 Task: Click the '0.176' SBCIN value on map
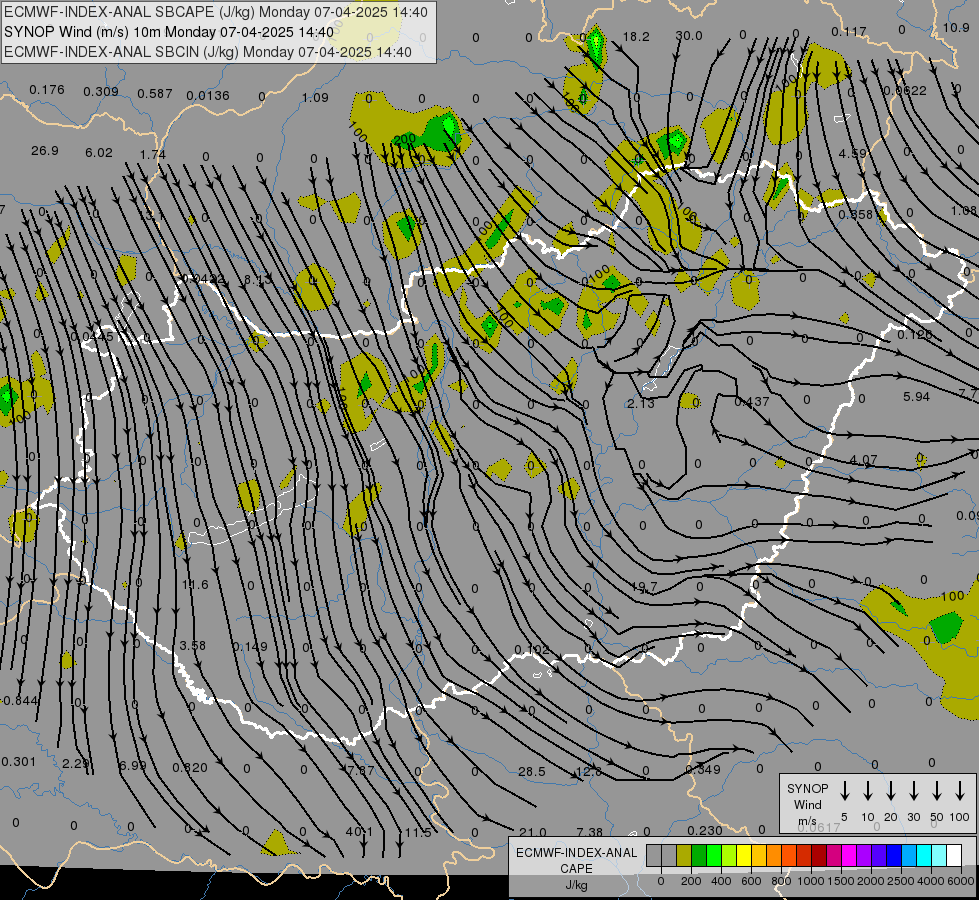(x=47, y=90)
